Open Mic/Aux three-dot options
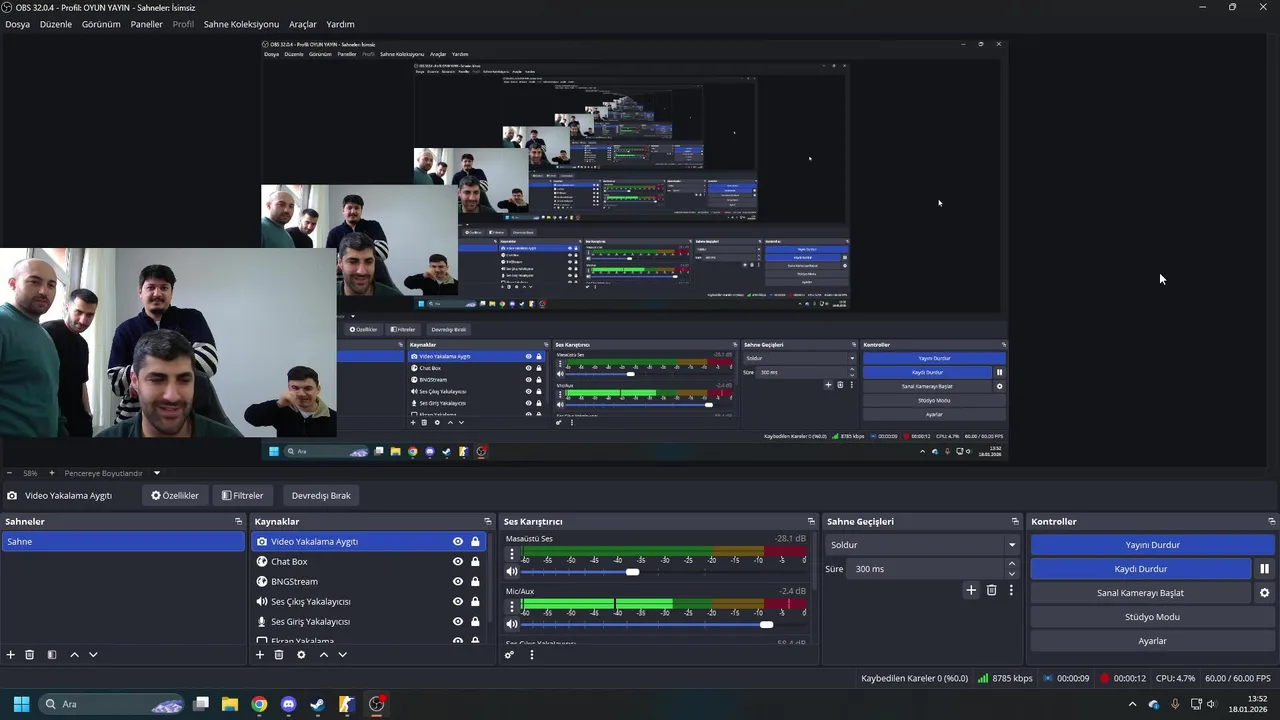 [x=512, y=606]
